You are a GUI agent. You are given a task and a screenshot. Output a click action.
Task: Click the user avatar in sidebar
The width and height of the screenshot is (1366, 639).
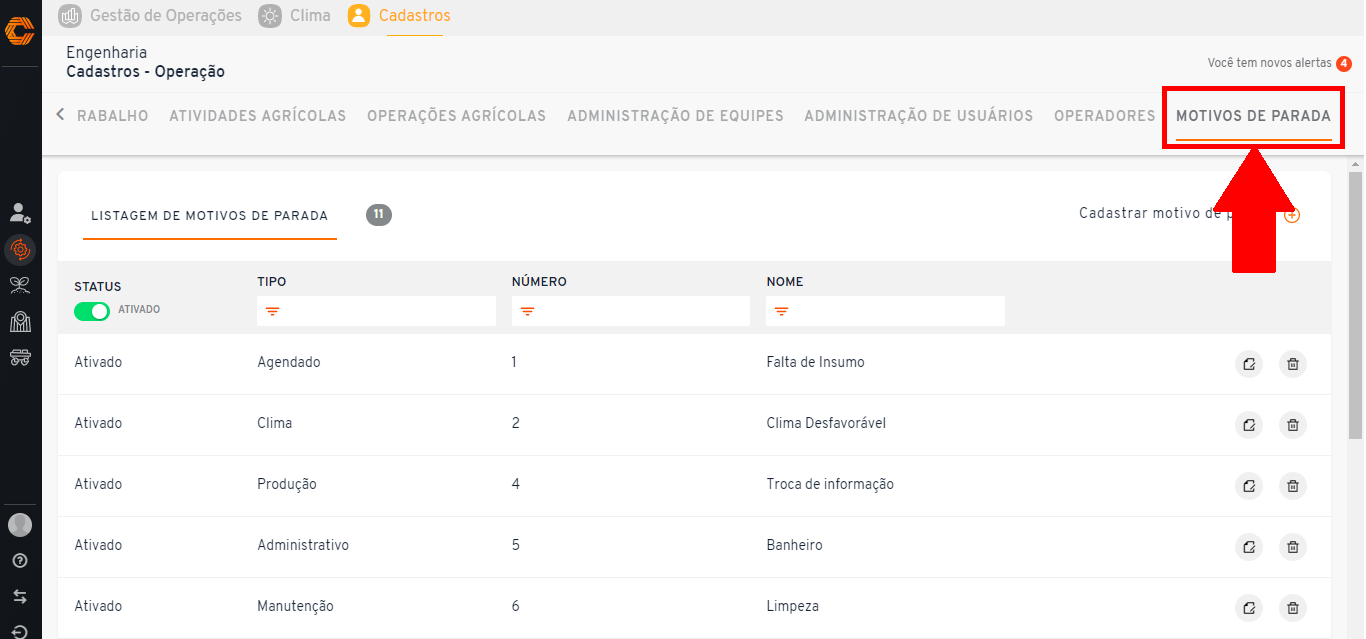(20, 524)
